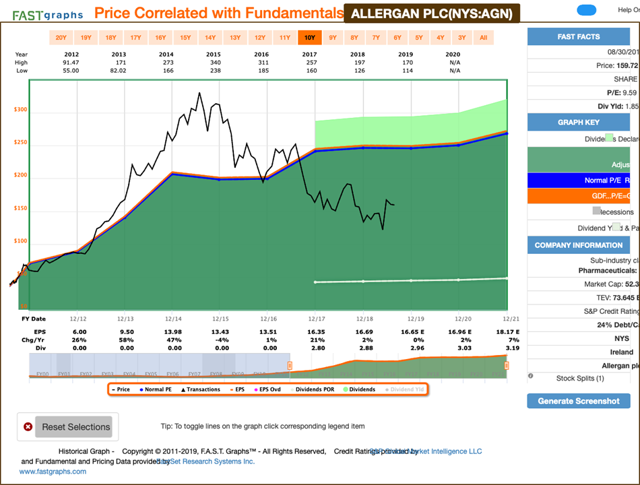Open the Help link at top right
The image size is (640, 485).
pyautogui.click(x=629, y=10)
